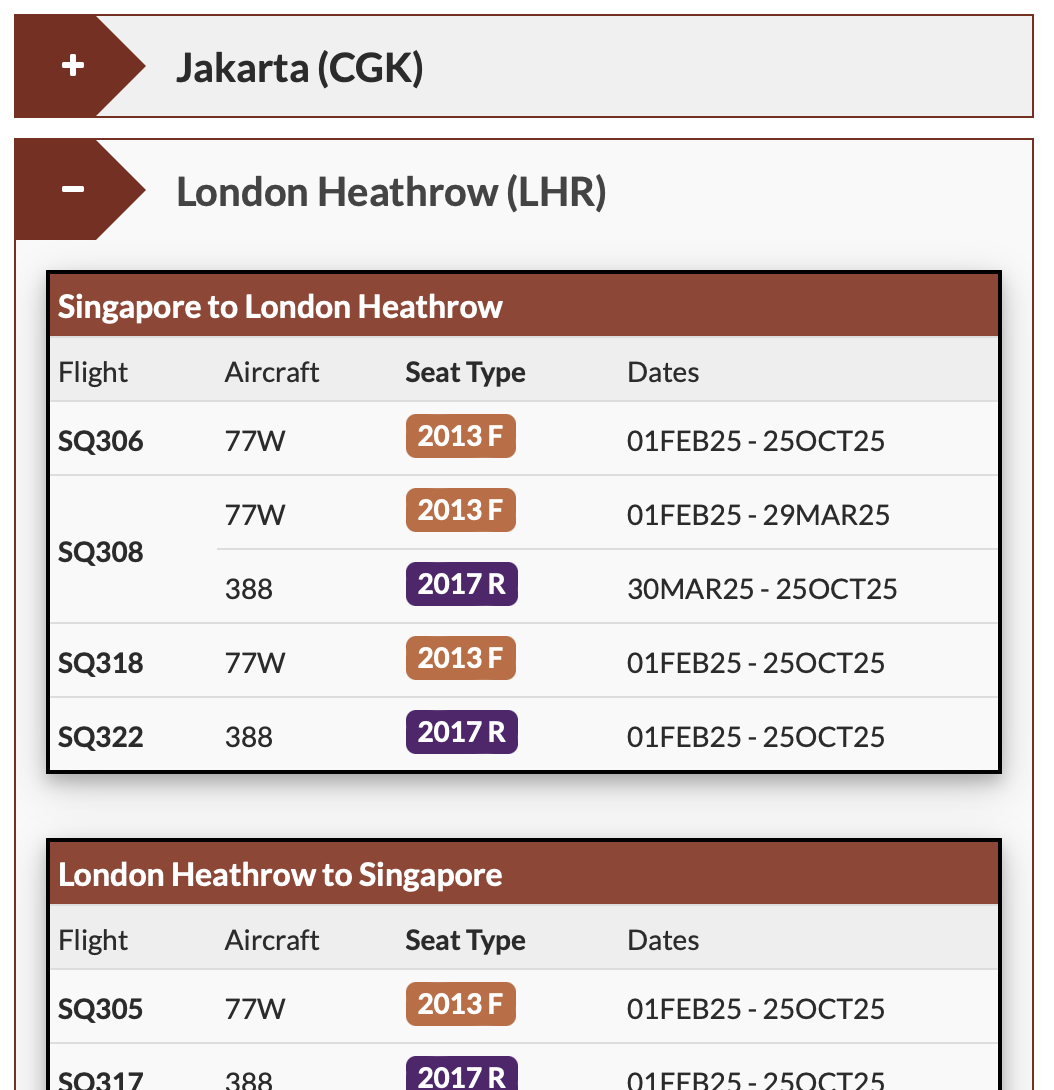Click Seat Type column header in first table

(465, 372)
